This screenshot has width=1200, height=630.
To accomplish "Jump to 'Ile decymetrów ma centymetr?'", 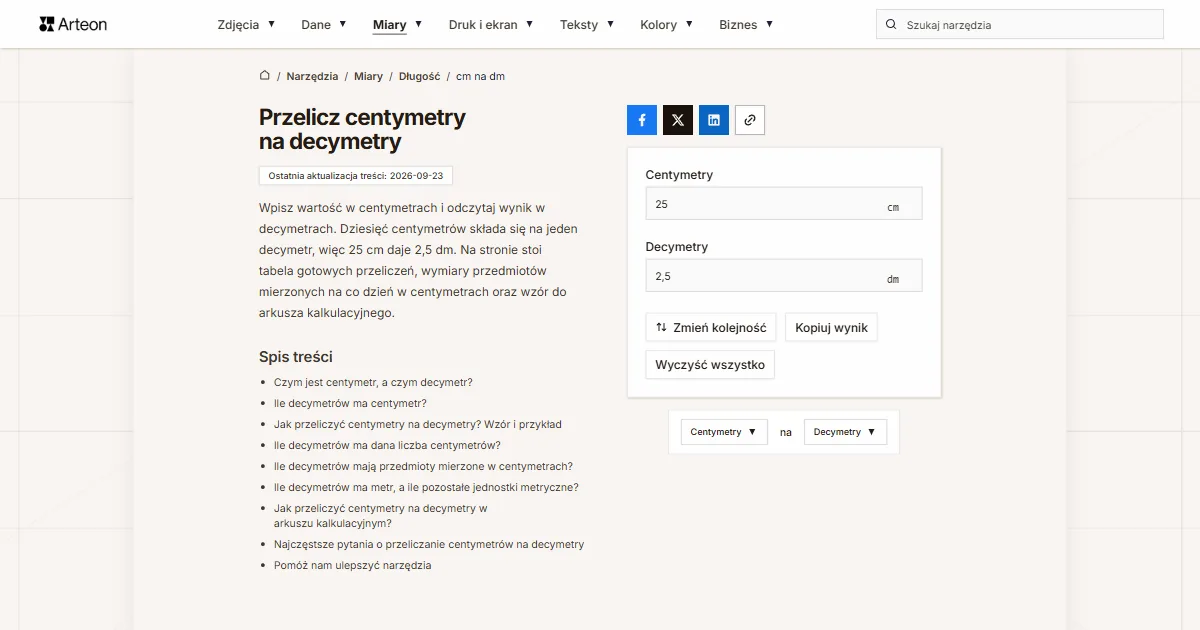I will [350, 403].
